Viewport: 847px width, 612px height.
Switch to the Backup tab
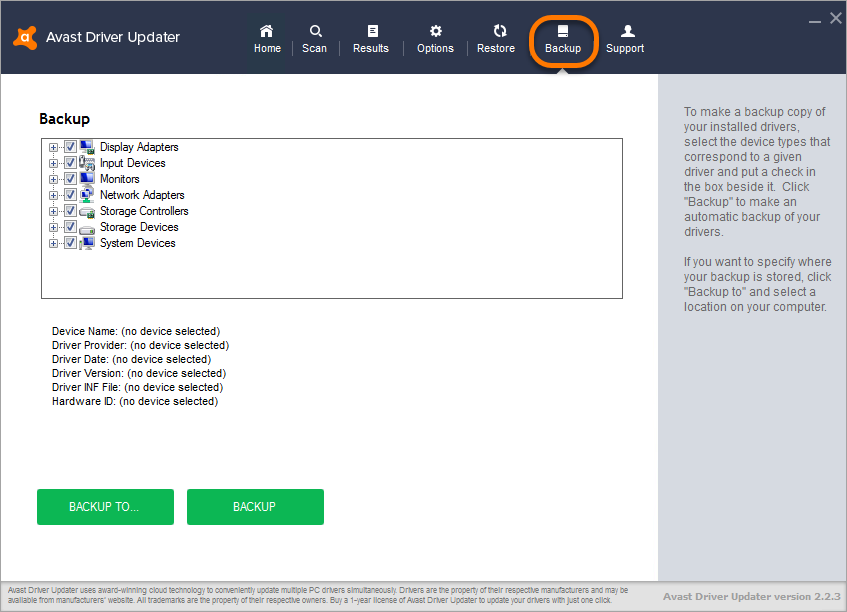click(x=562, y=38)
